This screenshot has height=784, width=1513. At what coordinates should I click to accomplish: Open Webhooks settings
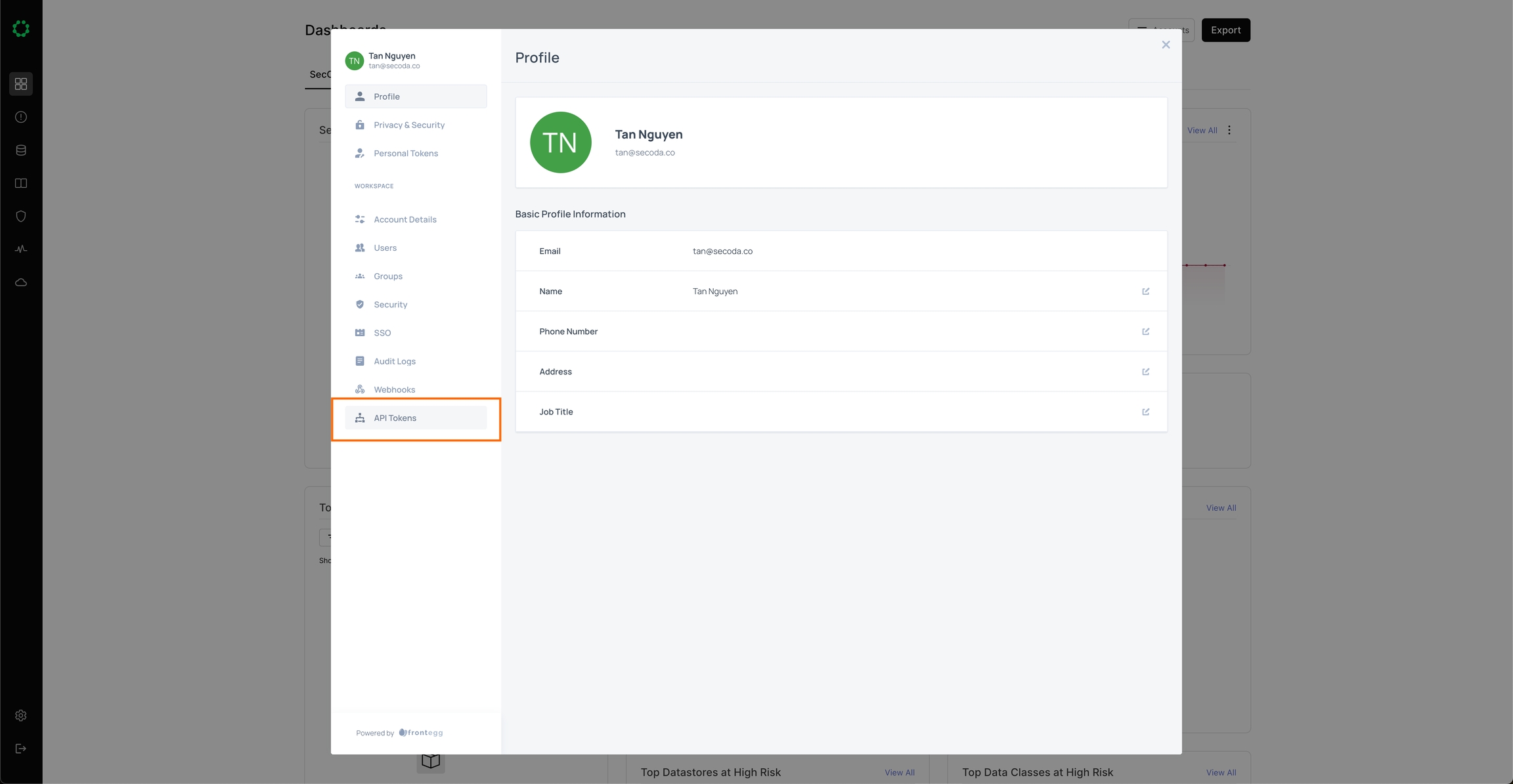click(394, 389)
